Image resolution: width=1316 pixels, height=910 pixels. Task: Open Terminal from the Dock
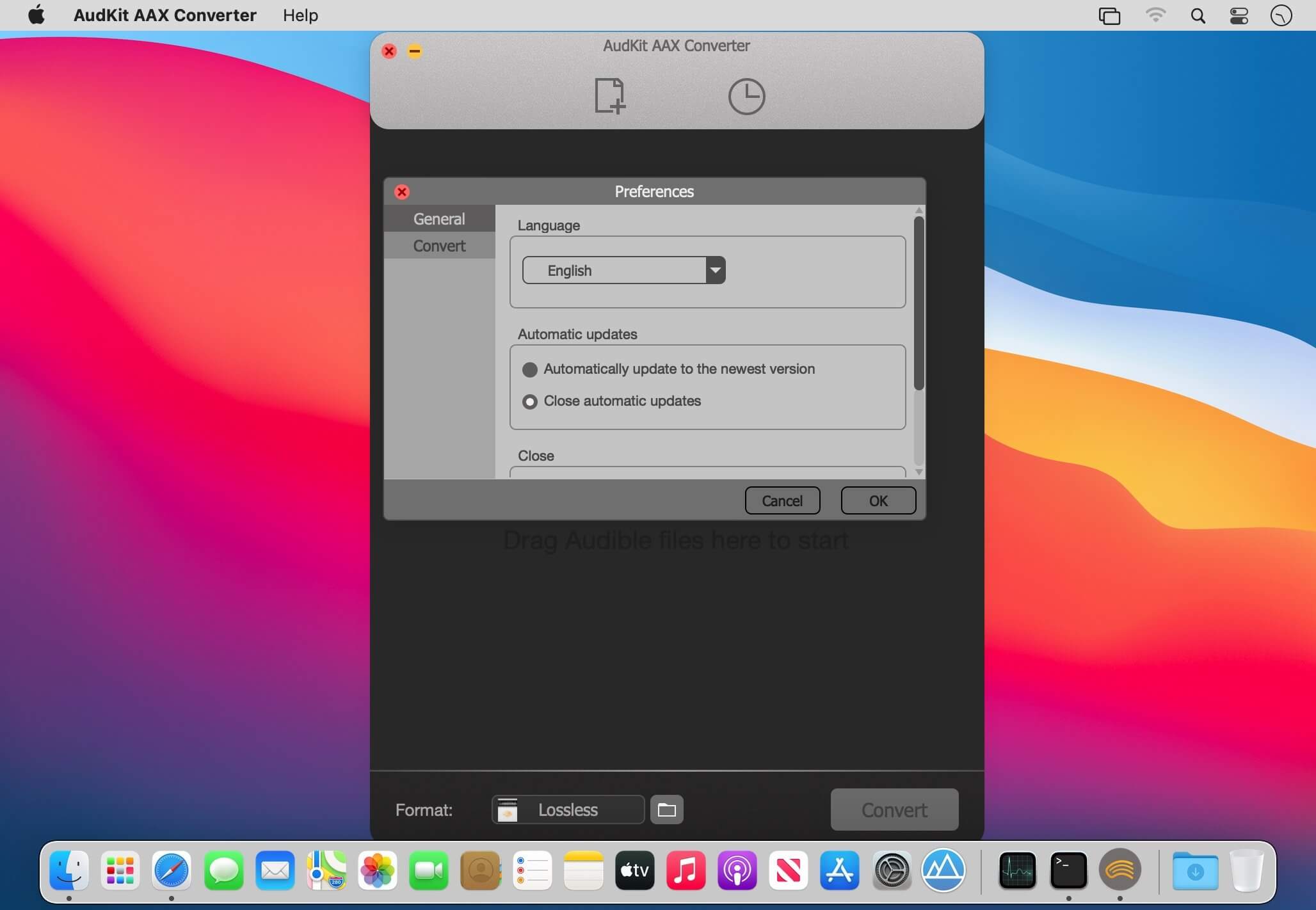[x=1068, y=870]
